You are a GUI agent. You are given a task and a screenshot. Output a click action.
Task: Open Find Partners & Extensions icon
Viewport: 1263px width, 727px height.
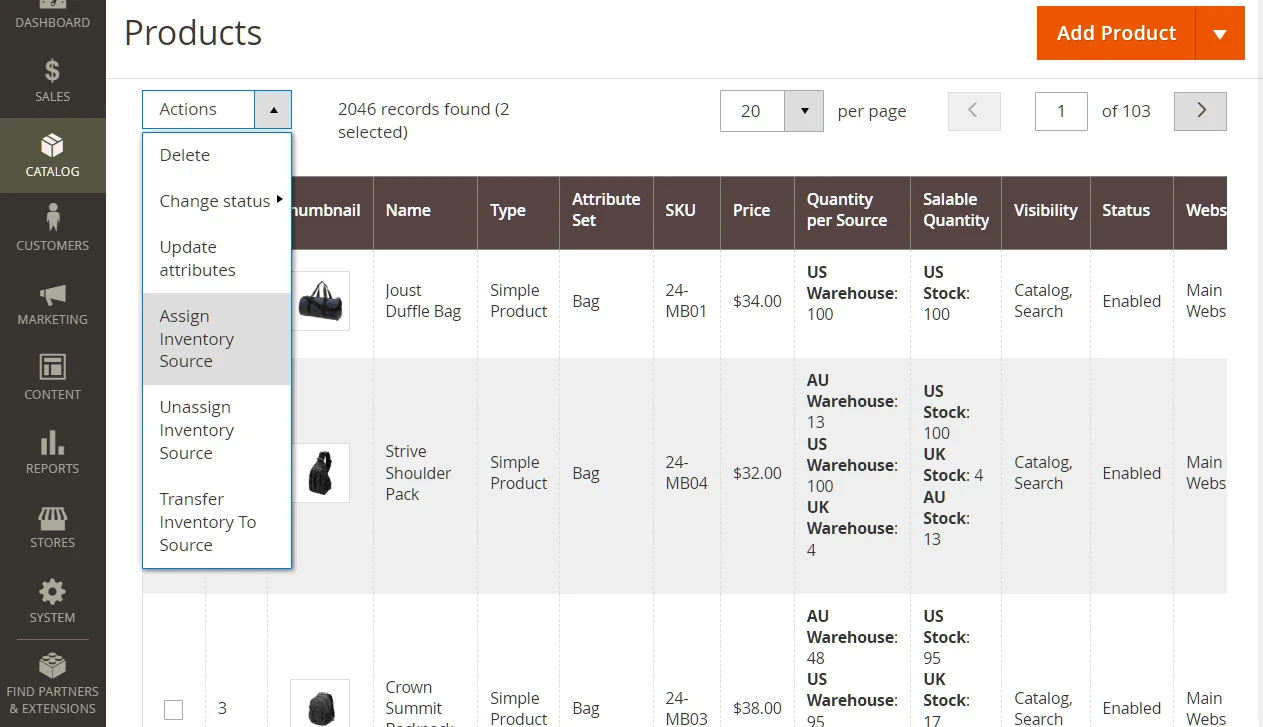pyautogui.click(x=52, y=666)
